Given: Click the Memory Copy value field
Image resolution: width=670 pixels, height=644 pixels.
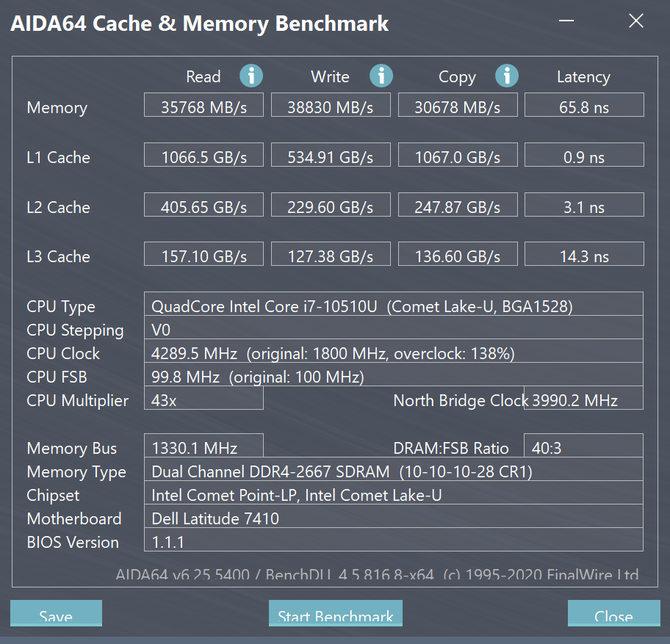Looking at the screenshot, I should pyautogui.click(x=457, y=106).
